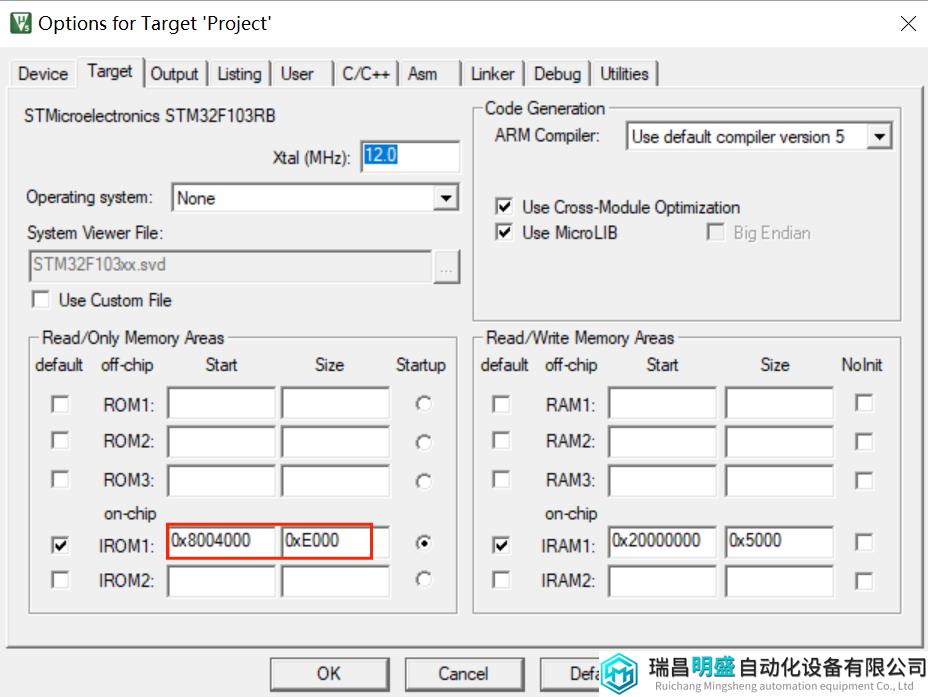Go to the C/C++ tab

tap(366, 74)
